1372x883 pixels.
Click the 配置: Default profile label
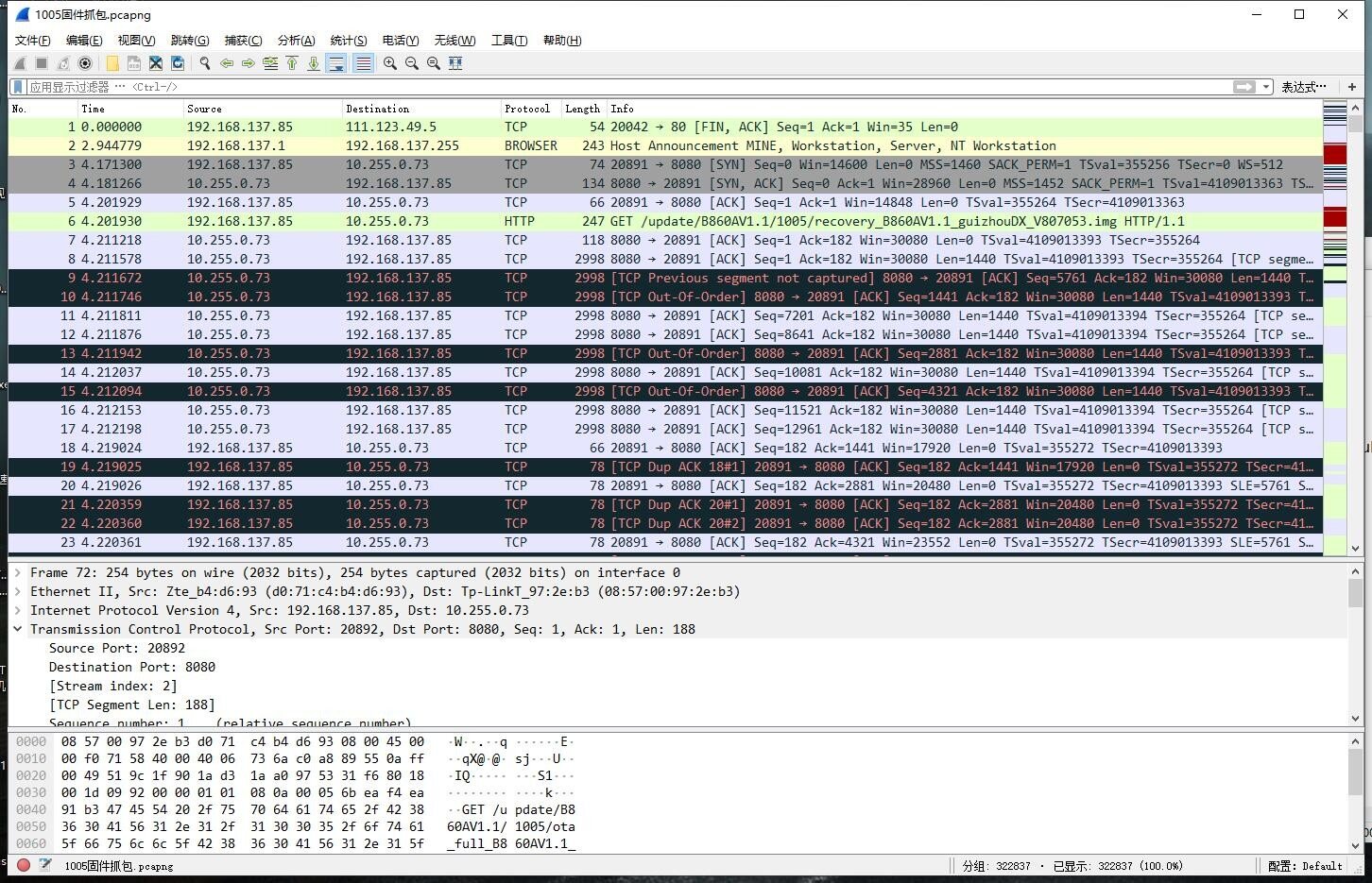tap(1305, 865)
